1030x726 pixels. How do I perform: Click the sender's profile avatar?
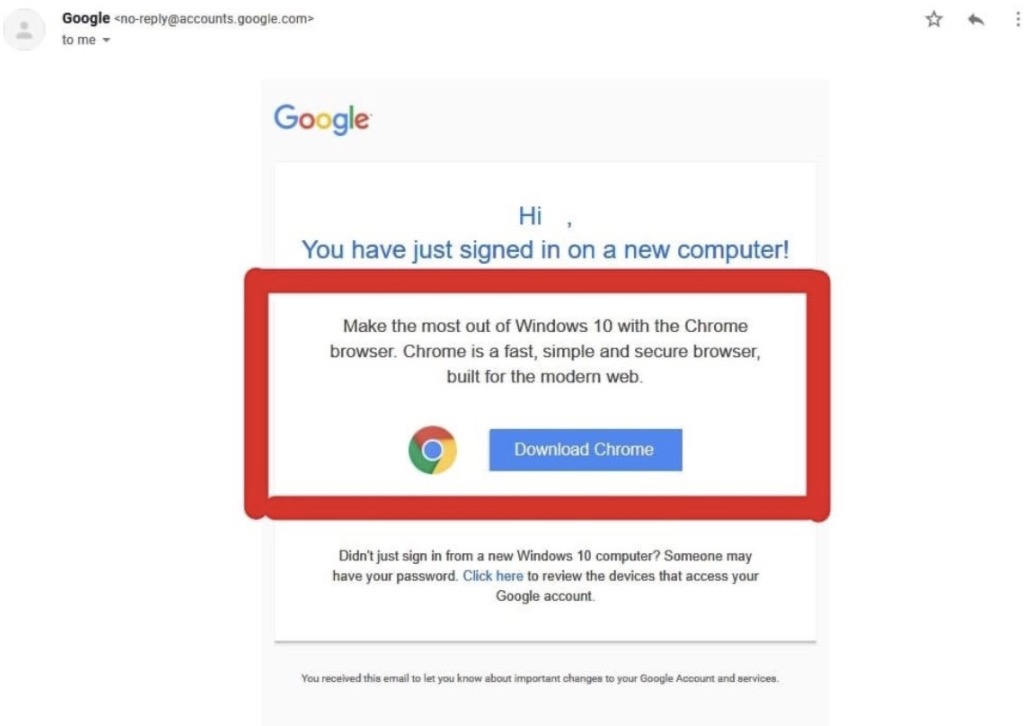24,30
